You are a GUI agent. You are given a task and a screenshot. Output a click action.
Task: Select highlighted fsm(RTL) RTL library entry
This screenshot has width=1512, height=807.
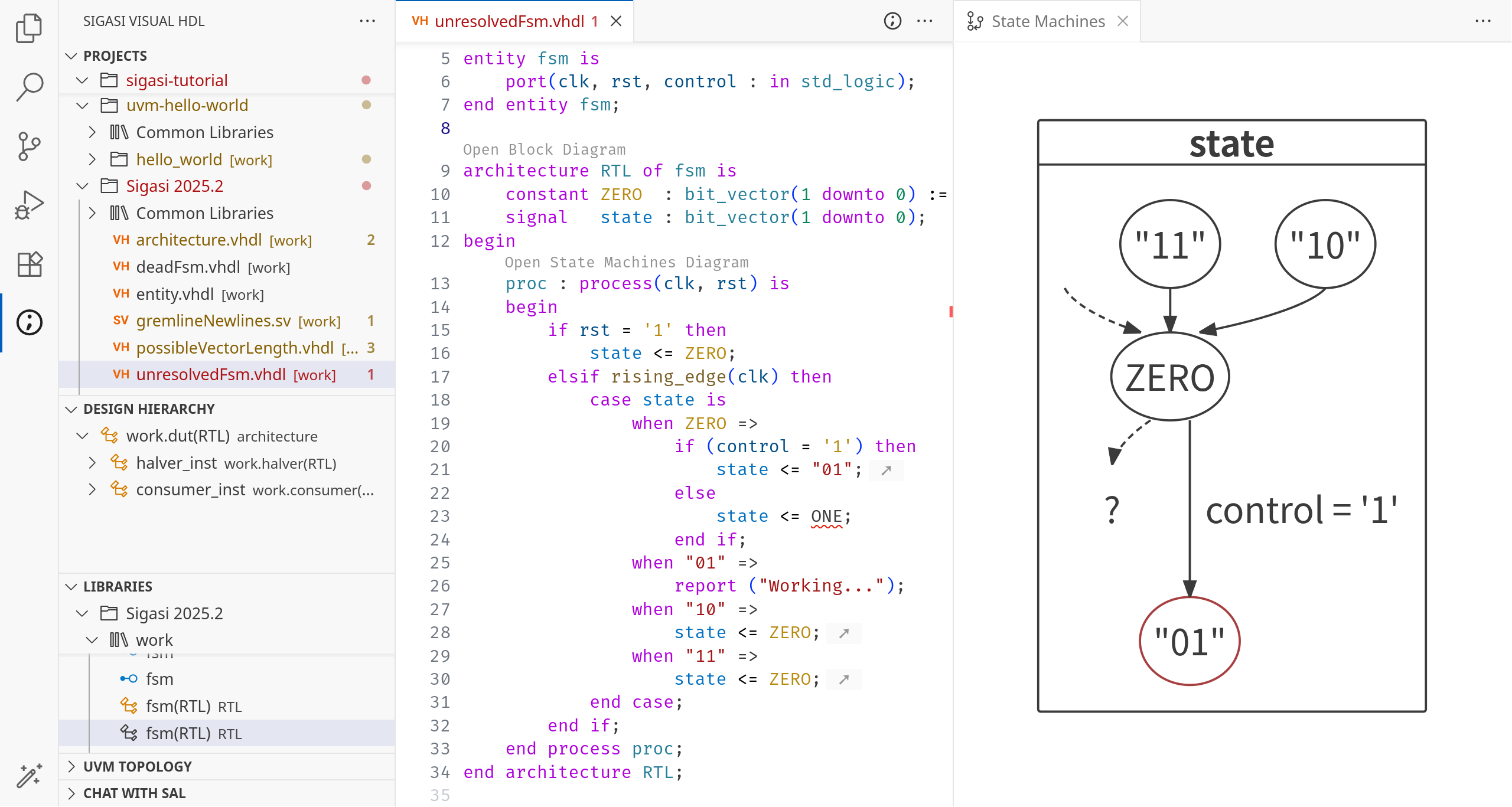(x=227, y=733)
